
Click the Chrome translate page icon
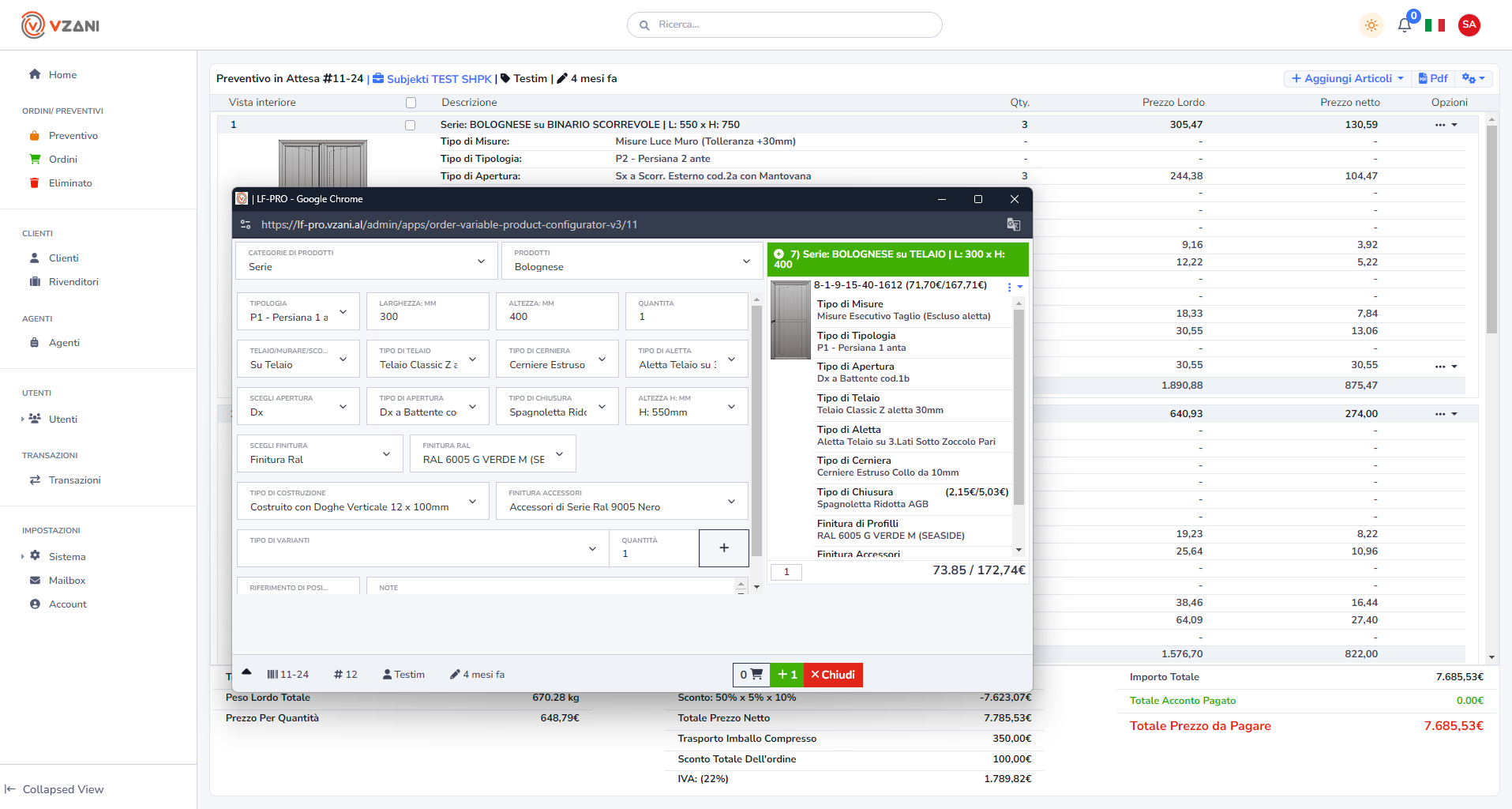pyautogui.click(x=1013, y=224)
